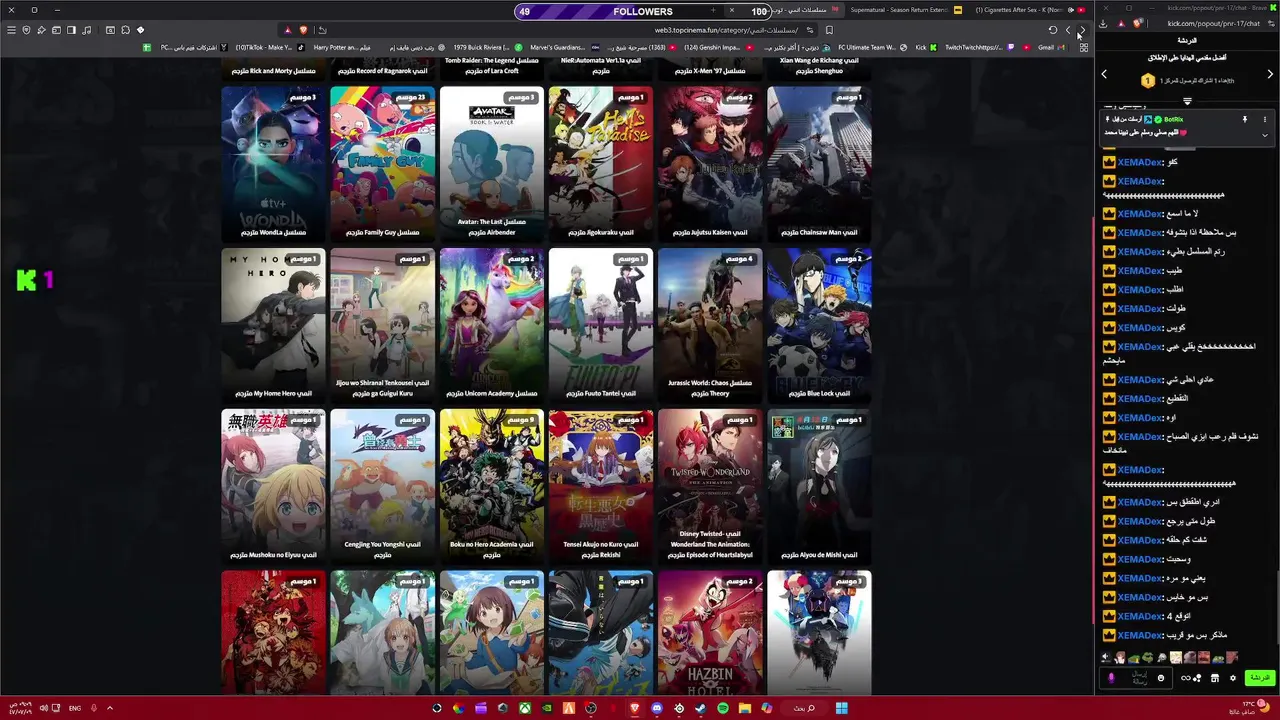Open Brave browser from taskbar
1280x720 pixels.
(x=634, y=708)
